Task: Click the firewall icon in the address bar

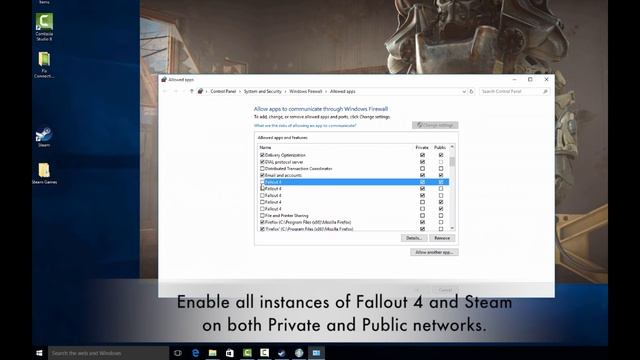Action: [200, 91]
